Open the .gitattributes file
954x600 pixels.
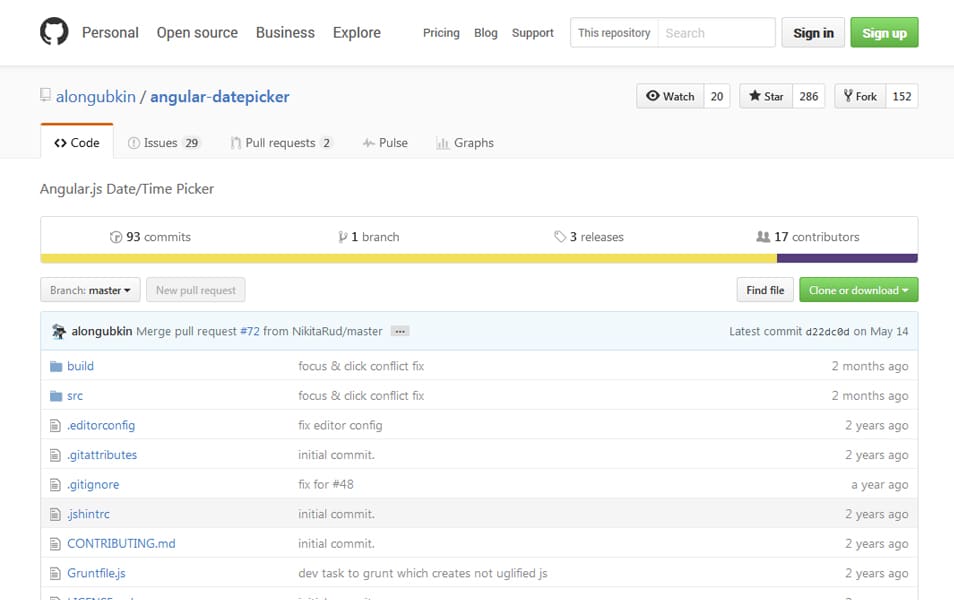click(102, 455)
